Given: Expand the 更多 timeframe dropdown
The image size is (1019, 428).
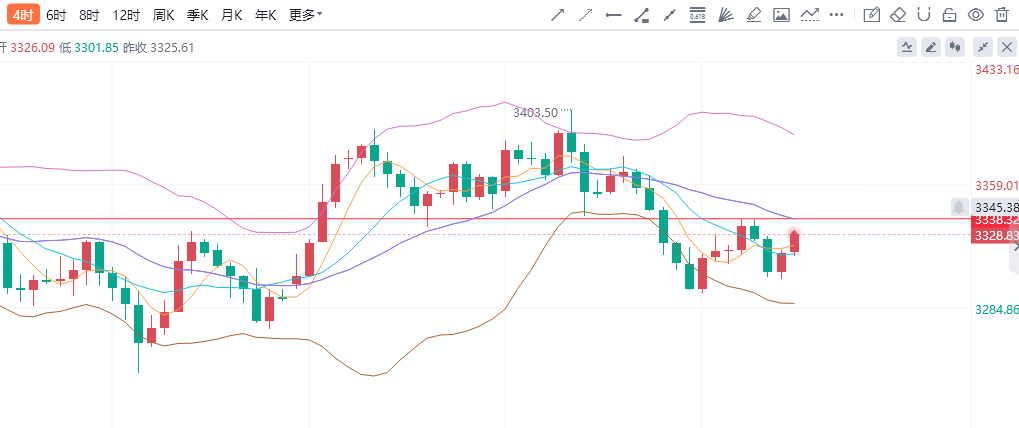Looking at the screenshot, I should point(305,16).
